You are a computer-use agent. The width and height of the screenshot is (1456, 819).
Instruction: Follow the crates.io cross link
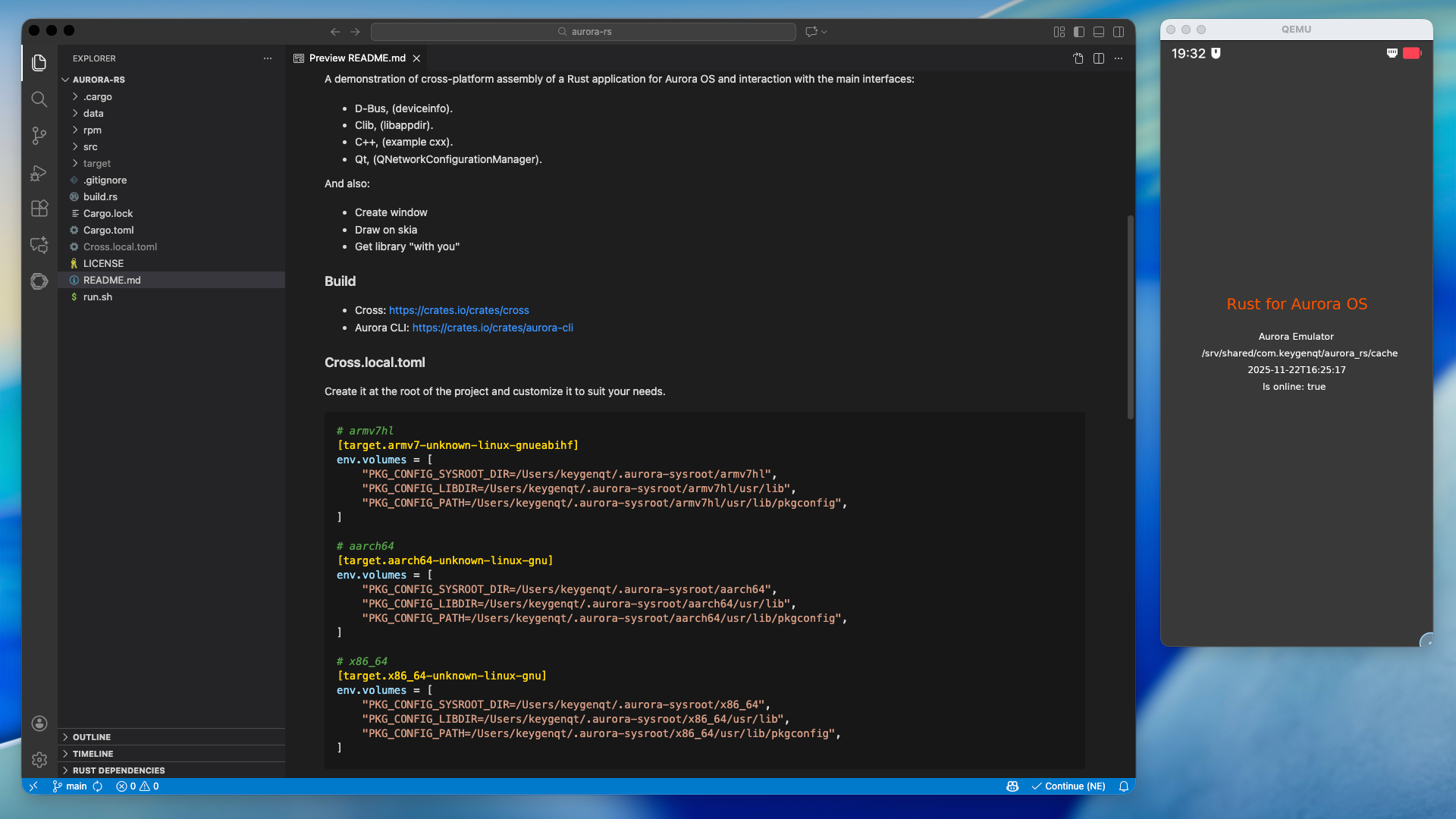459,310
